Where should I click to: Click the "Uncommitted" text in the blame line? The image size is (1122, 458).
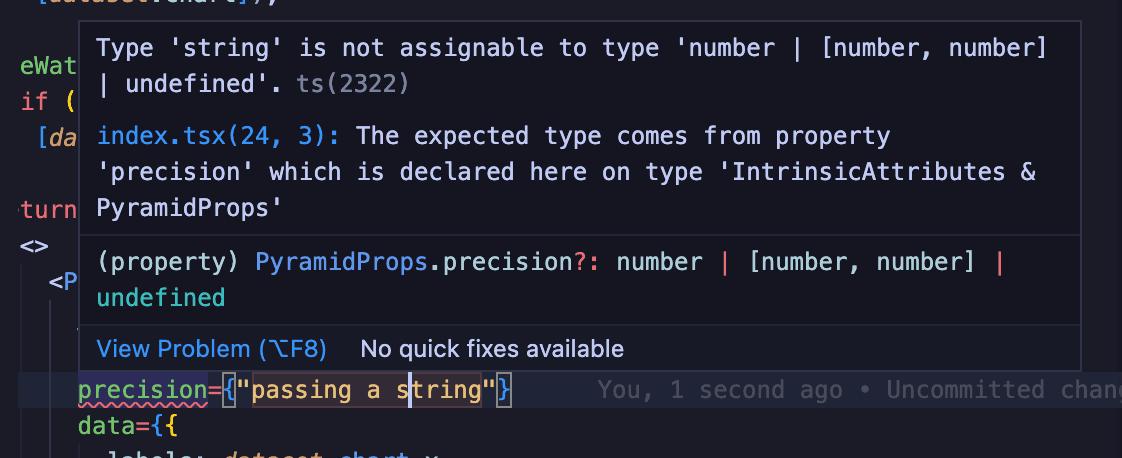tap(965, 390)
